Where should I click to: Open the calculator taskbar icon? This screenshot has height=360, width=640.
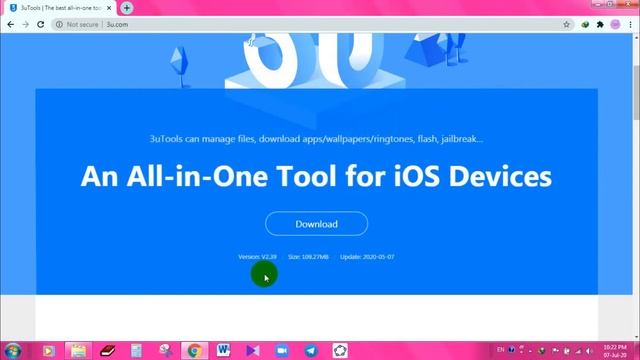[136, 351]
